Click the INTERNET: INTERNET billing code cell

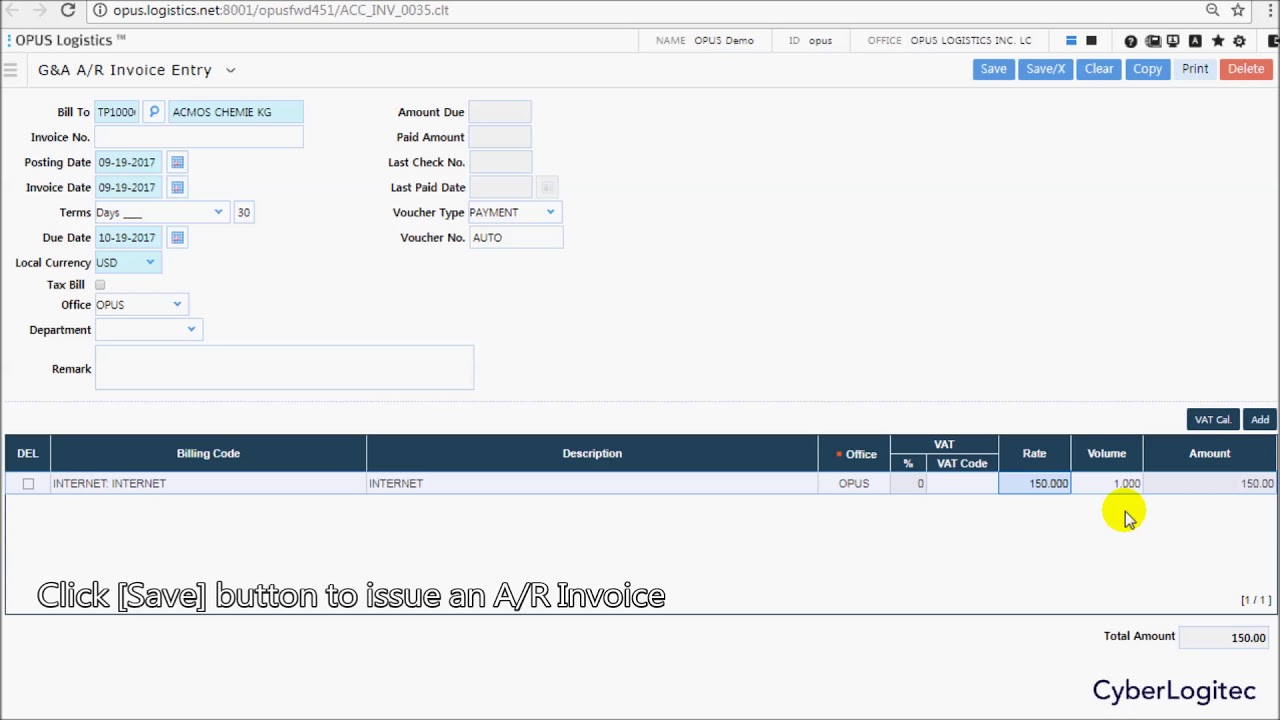(208, 484)
